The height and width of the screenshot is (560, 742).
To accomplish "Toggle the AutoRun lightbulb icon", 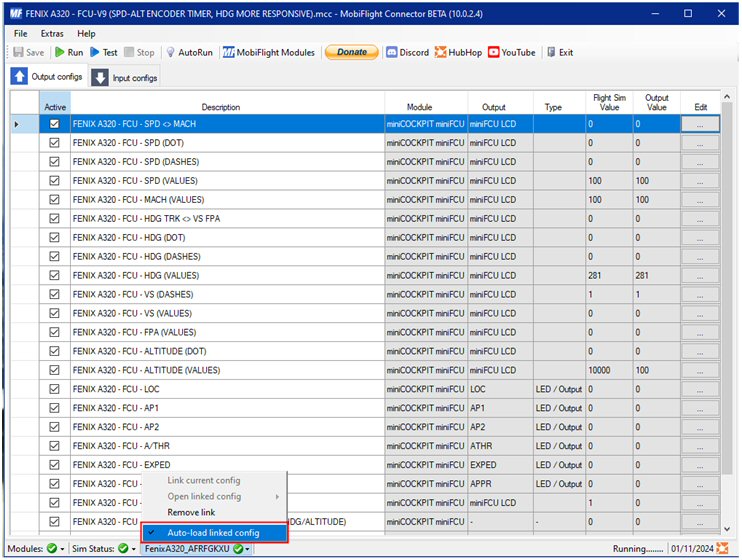I will coord(170,52).
